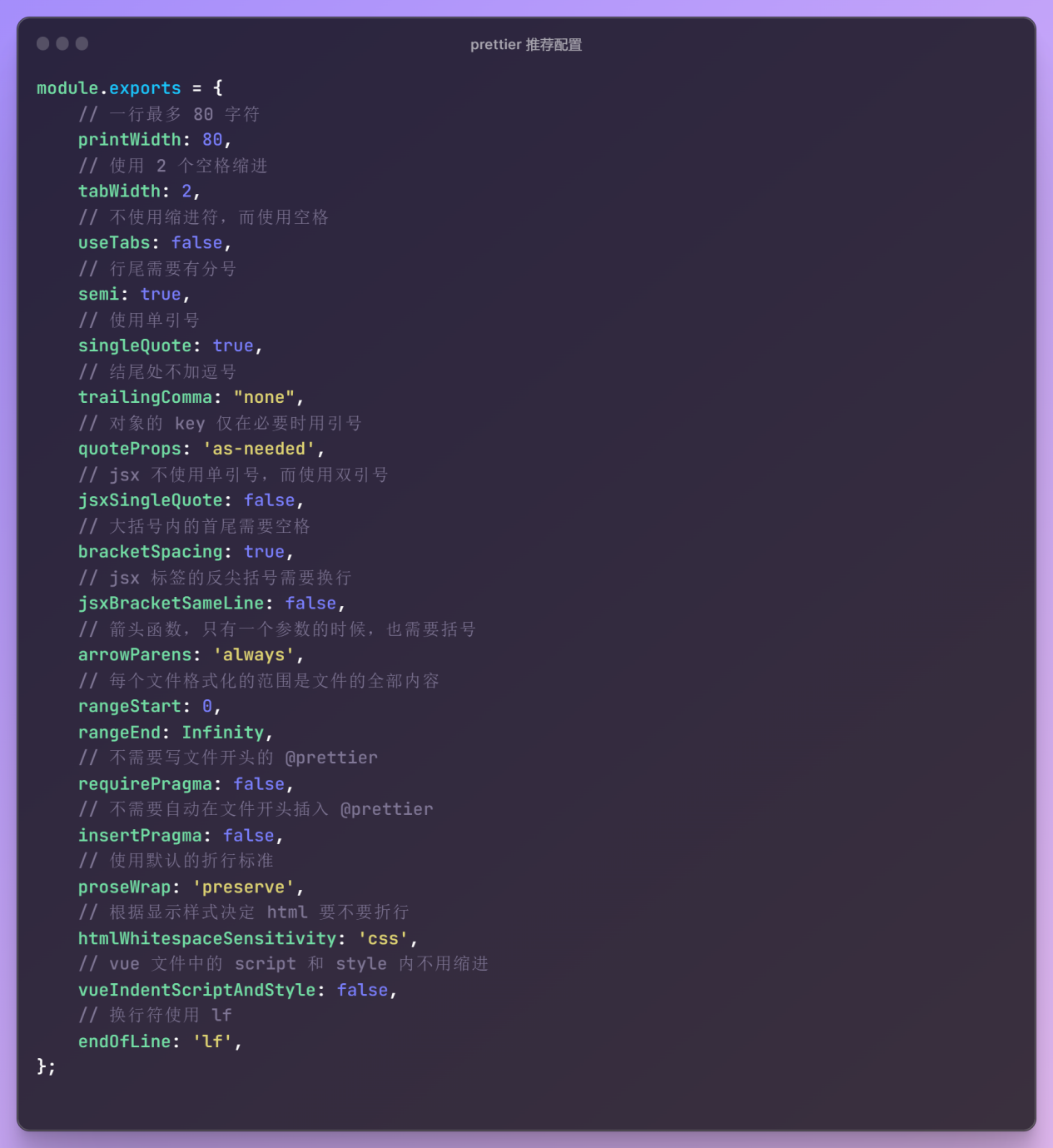
Task: Click the 'jsxSingleQuote' property name
Action: (x=151, y=500)
